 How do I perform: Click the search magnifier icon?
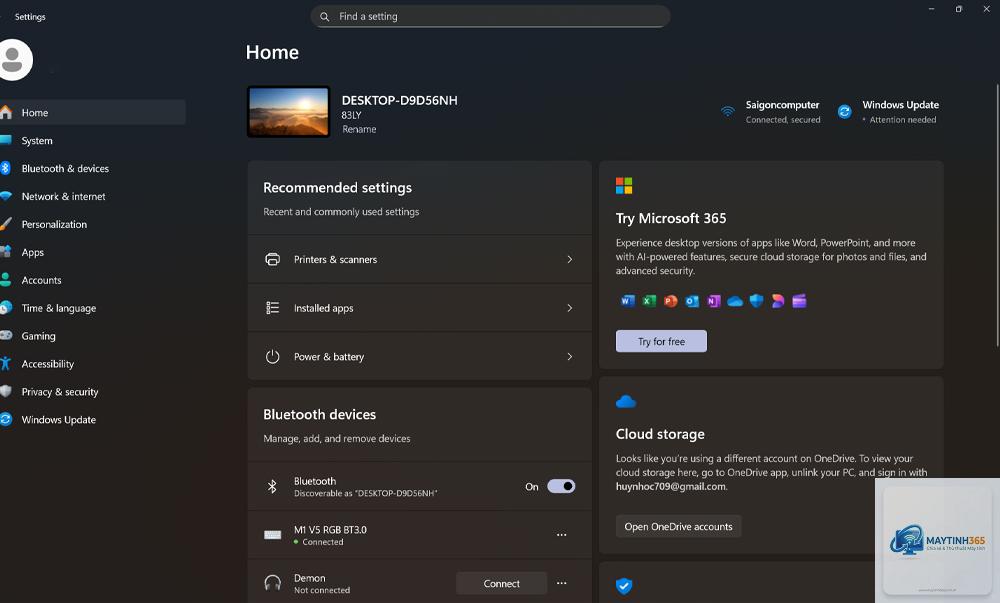click(x=325, y=17)
